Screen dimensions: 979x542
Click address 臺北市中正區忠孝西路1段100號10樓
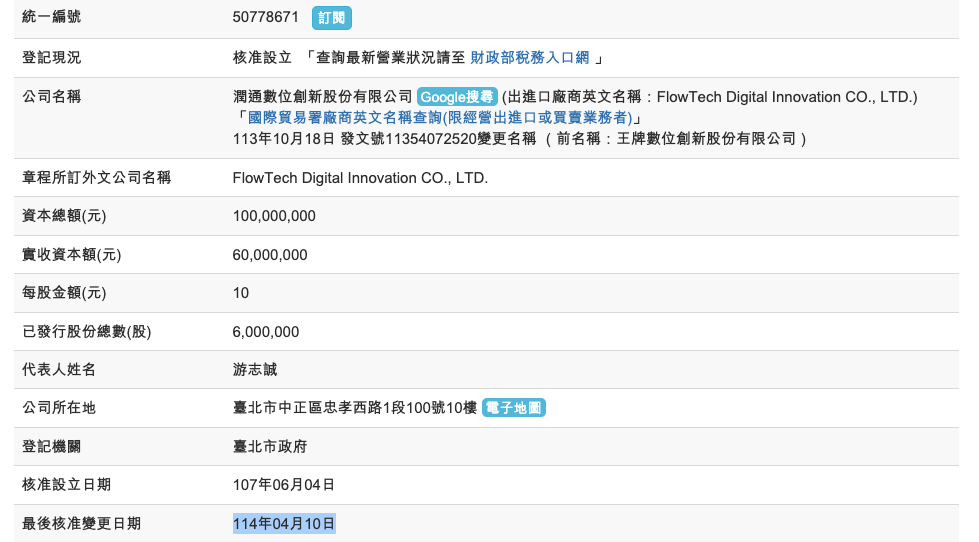(x=355, y=408)
